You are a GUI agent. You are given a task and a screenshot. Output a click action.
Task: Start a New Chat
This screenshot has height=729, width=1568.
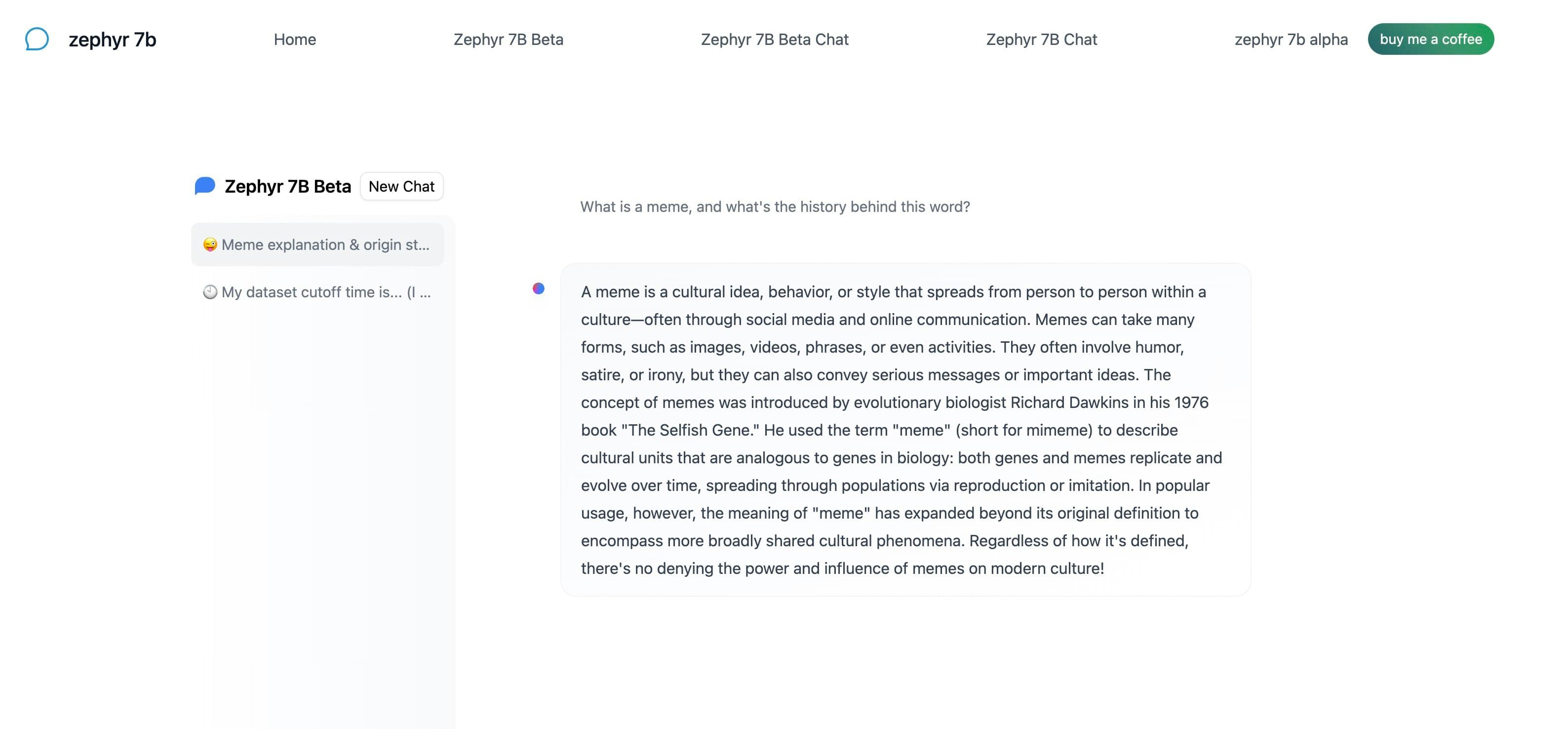pyautogui.click(x=401, y=186)
